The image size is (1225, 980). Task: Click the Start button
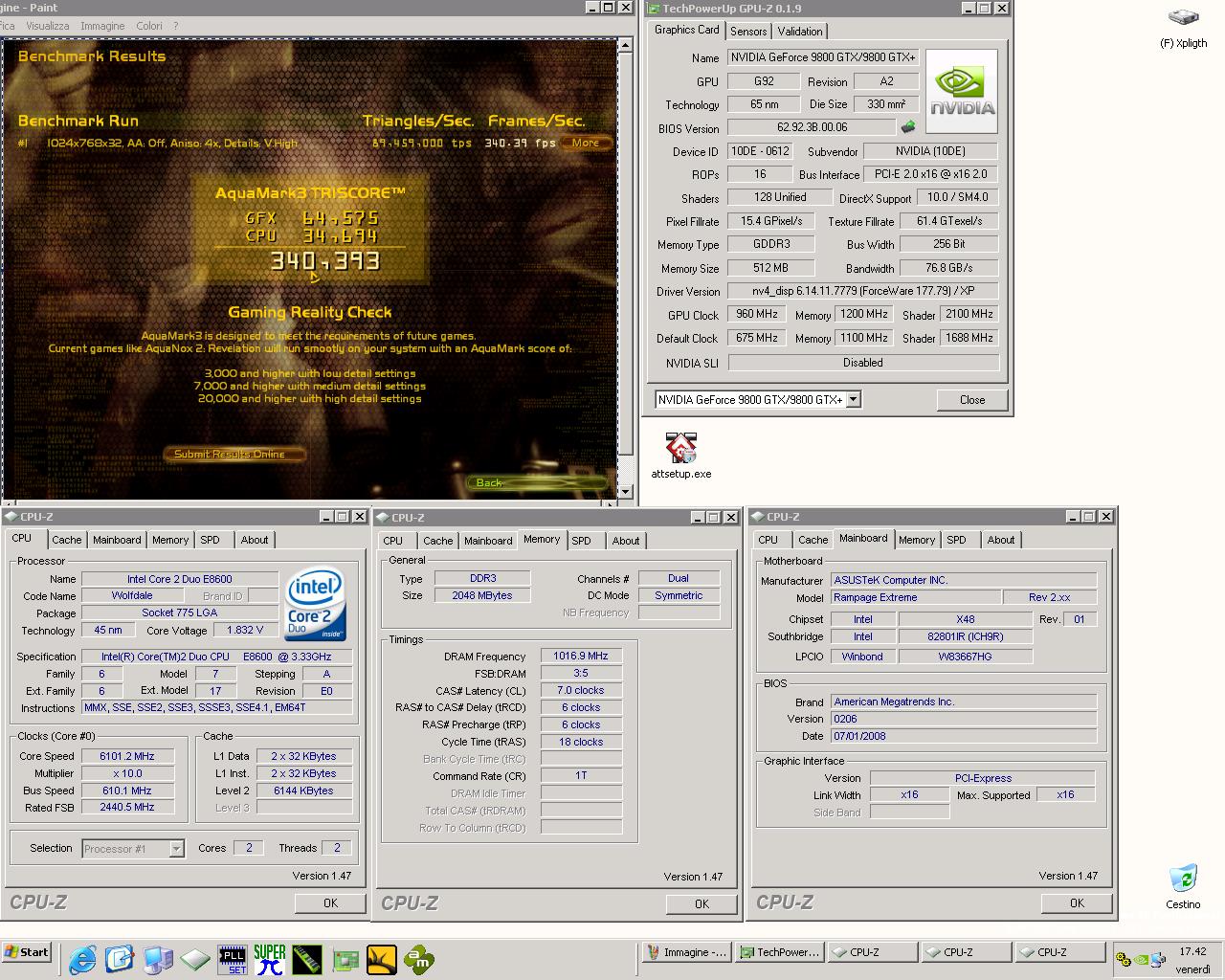[x=27, y=952]
